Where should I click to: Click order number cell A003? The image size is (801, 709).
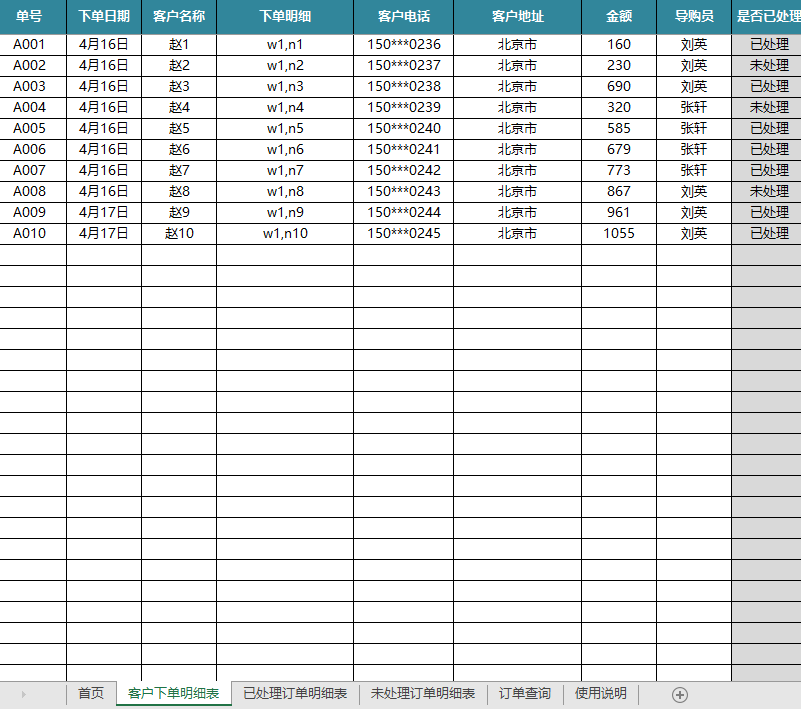(33, 87)
